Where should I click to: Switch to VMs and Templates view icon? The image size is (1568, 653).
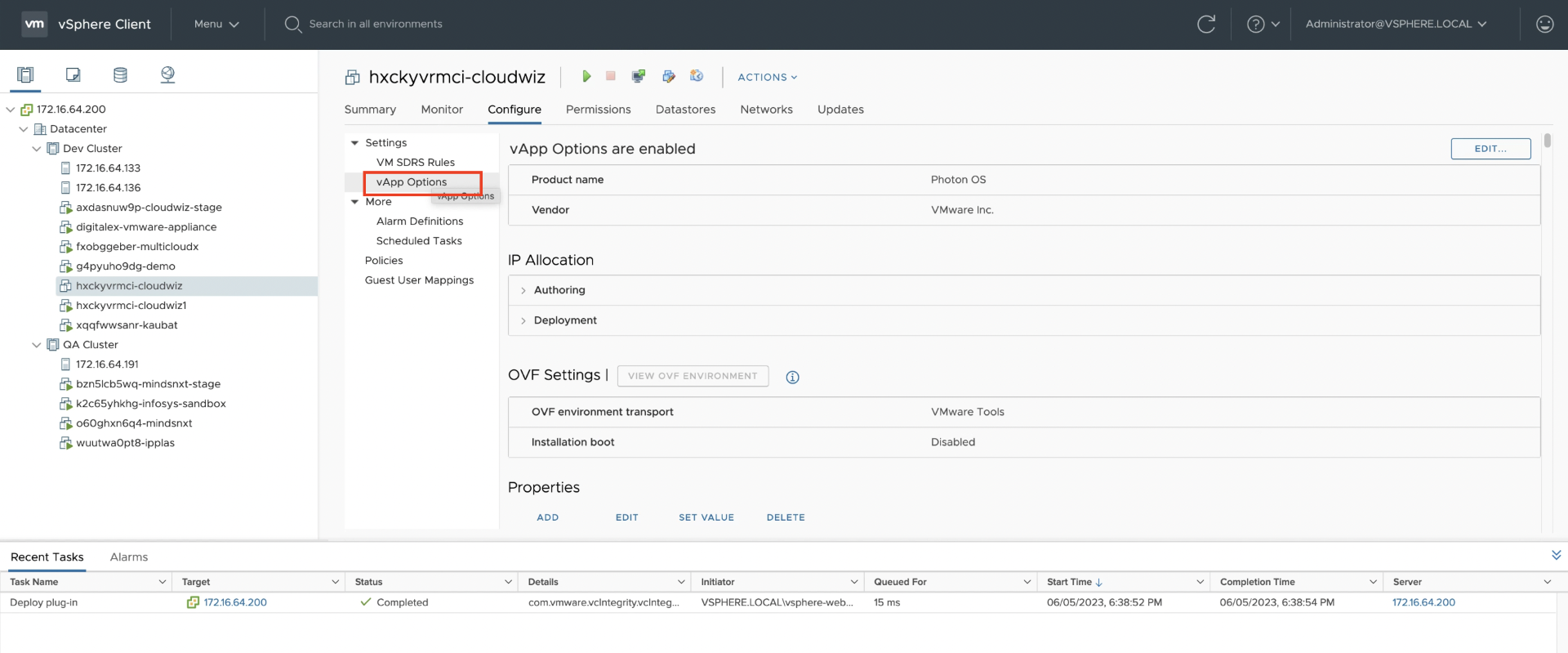click(x=73, y=75)
